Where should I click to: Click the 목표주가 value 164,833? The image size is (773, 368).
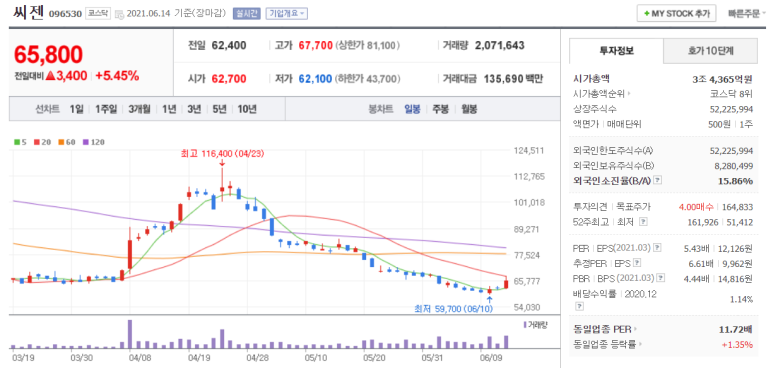[x=738, y=207]
